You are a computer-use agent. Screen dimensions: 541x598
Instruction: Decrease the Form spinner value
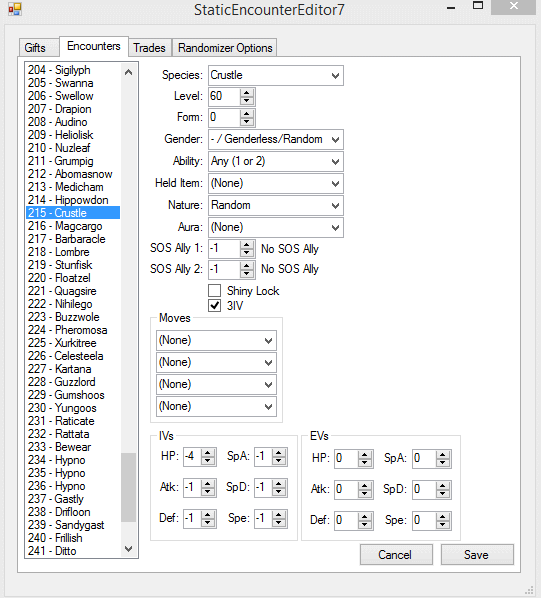tap(247, 122)
